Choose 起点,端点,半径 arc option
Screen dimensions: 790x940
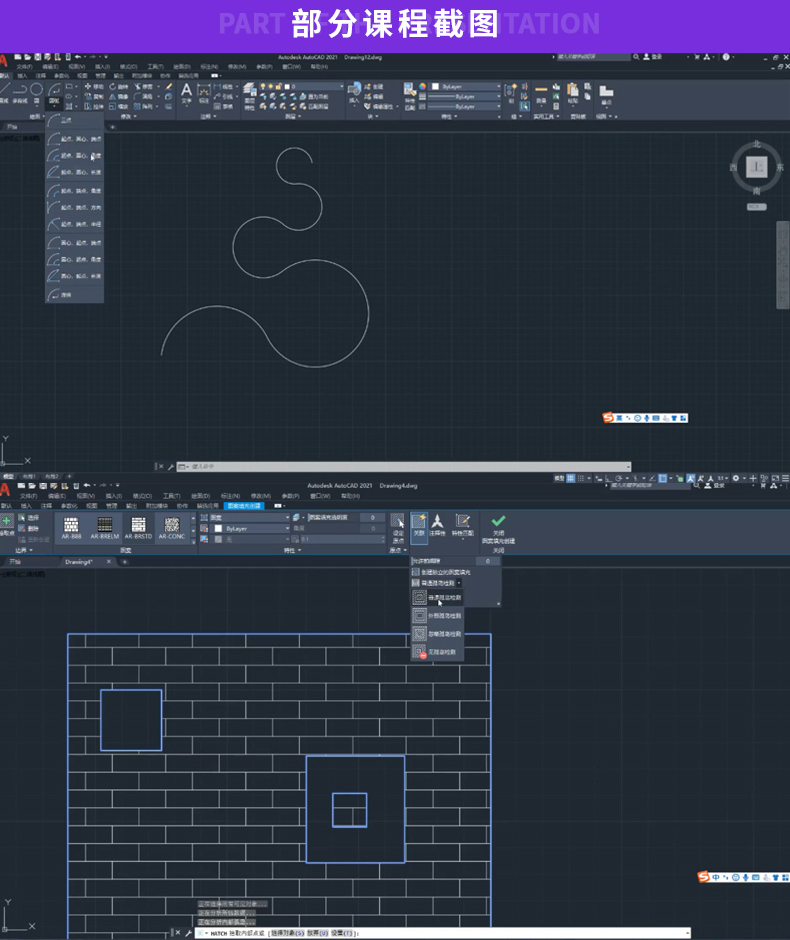click(74, 224)
